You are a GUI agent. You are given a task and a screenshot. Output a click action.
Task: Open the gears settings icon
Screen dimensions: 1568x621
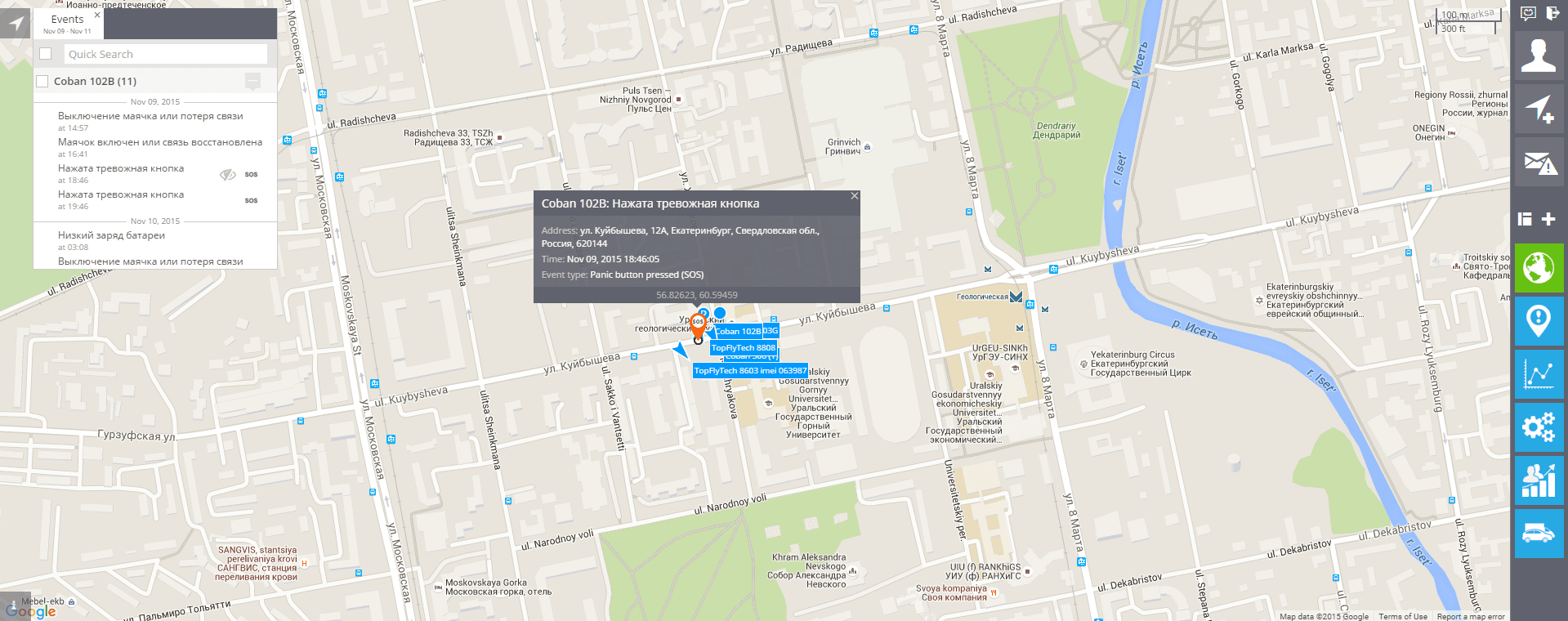click(1539, 427)
